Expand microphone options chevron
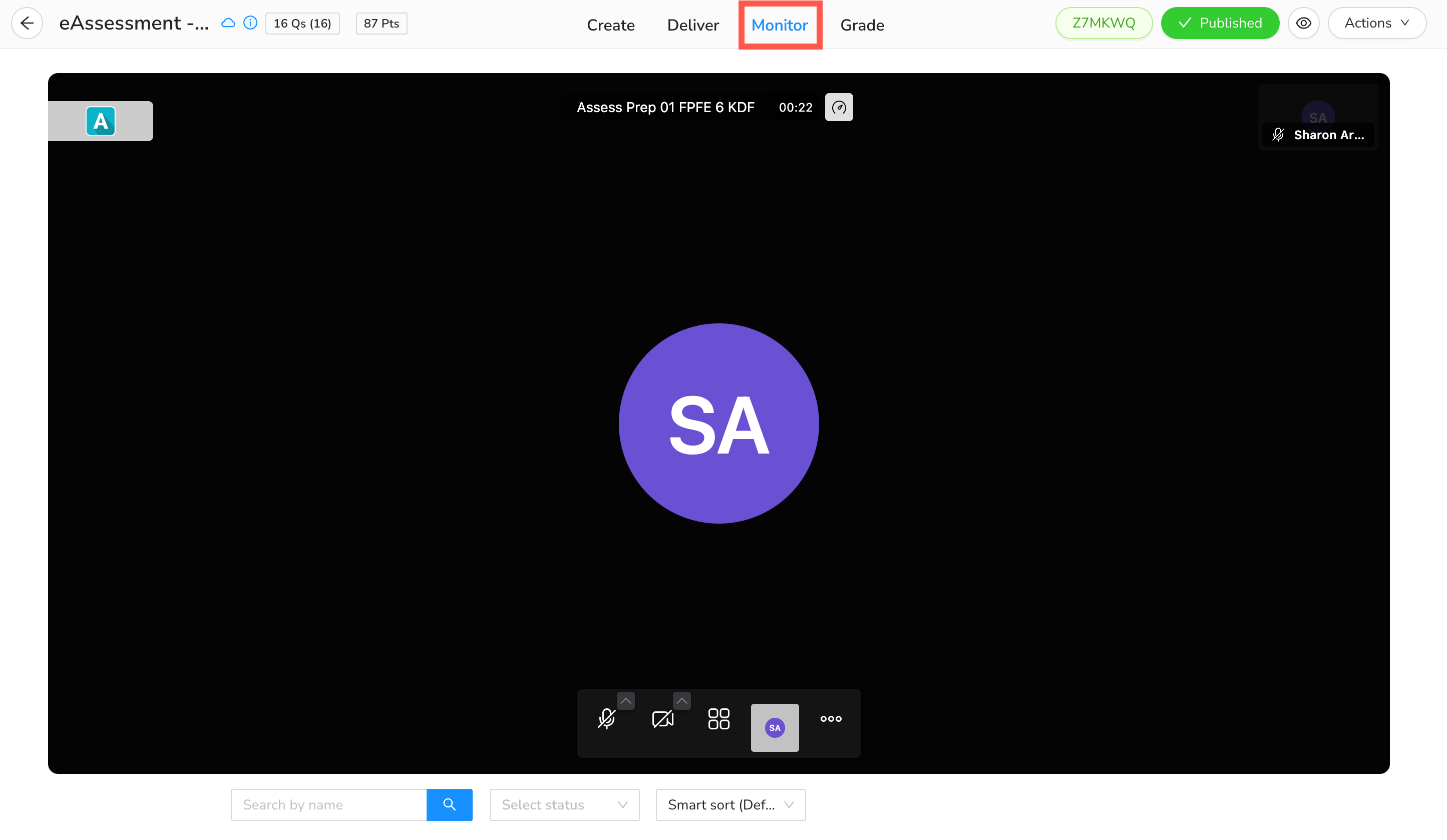Image resolution: width=1447 pixels, height=840 pixels. 626,700
